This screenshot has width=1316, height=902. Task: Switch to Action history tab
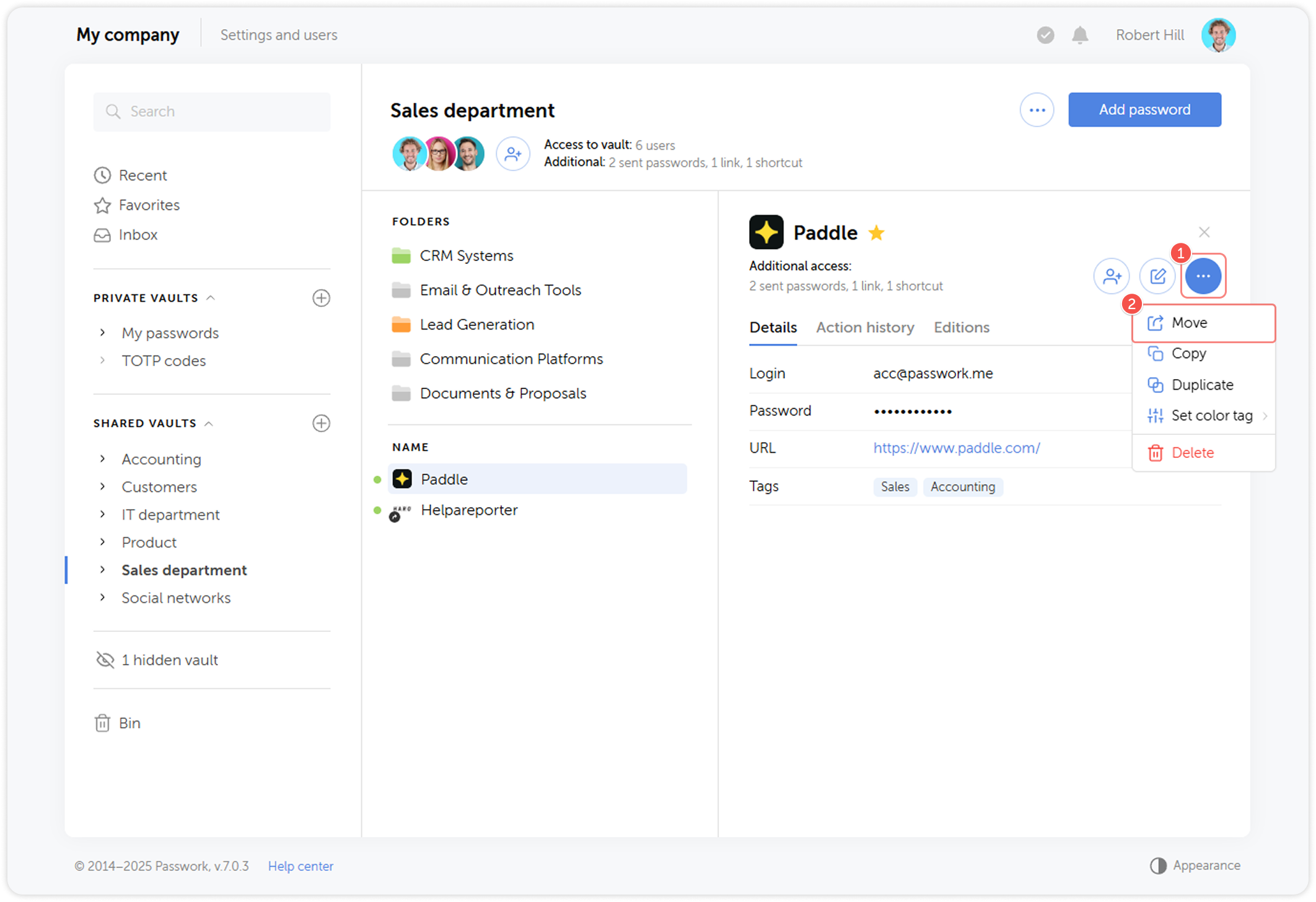[865, 327]
